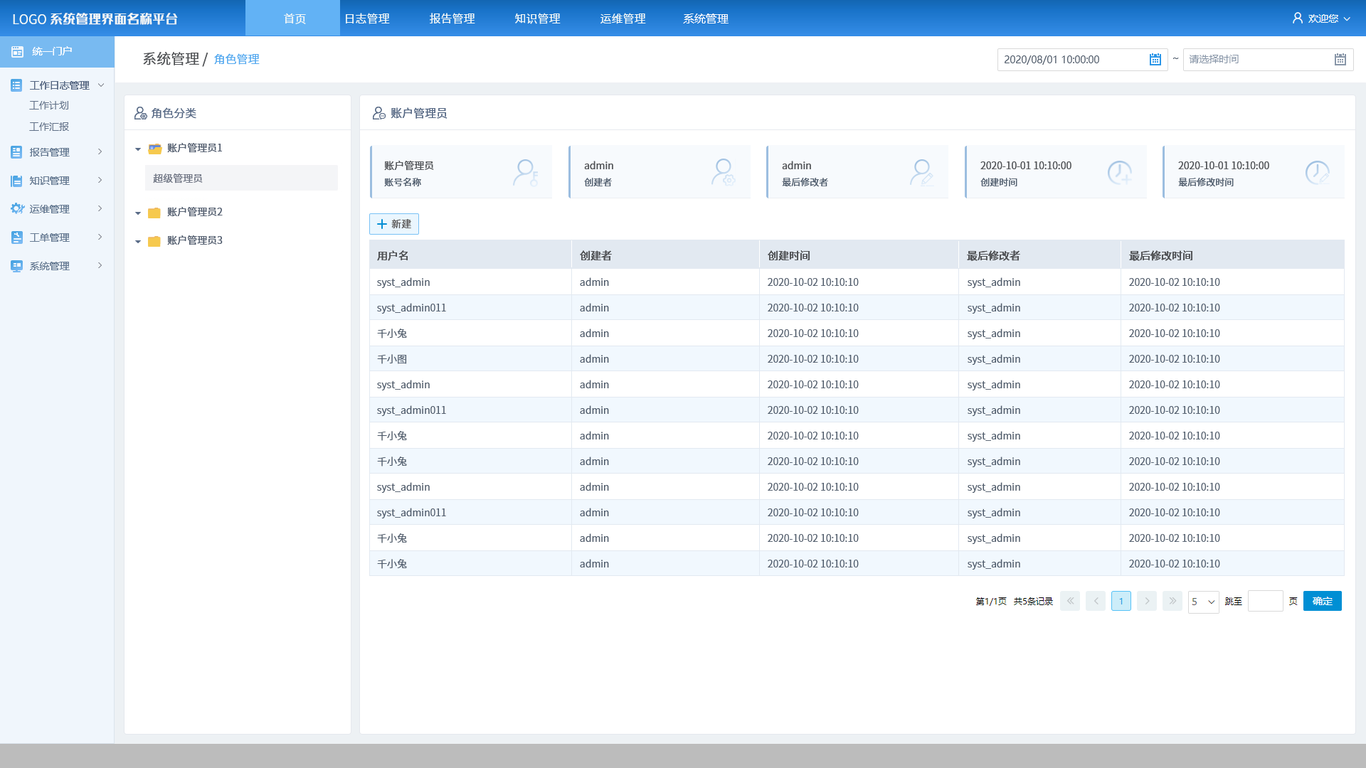The height and width of the screenshot is (768, 1366).
Task: Click the folder icon of 账户管理员2
Action: click(154, 213)
